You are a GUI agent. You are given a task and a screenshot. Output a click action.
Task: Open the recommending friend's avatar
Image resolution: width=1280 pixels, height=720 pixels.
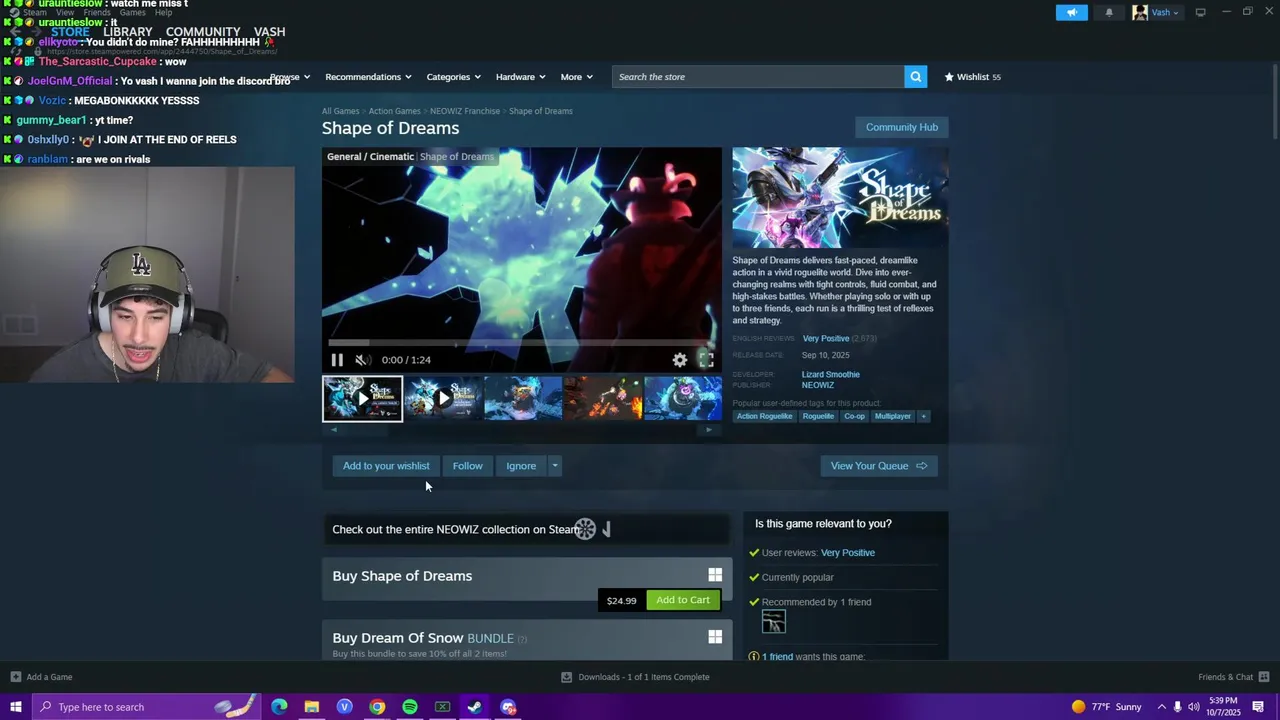[x=773, y=622]
